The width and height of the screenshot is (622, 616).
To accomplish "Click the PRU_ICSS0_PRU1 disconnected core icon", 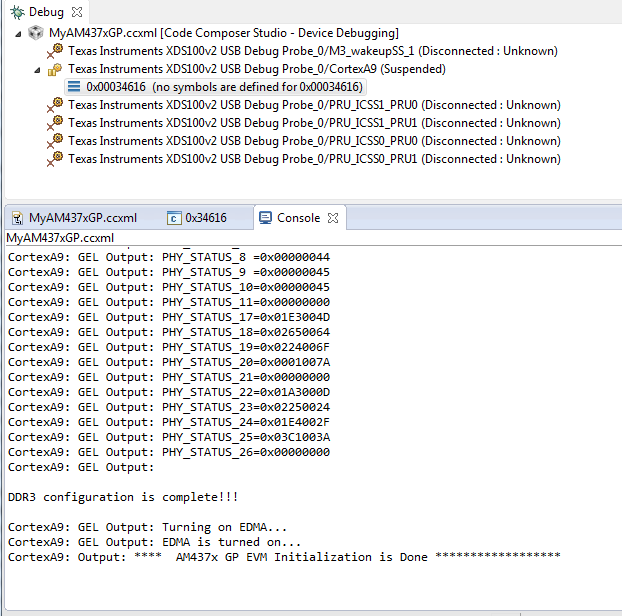I will point(56,159).
